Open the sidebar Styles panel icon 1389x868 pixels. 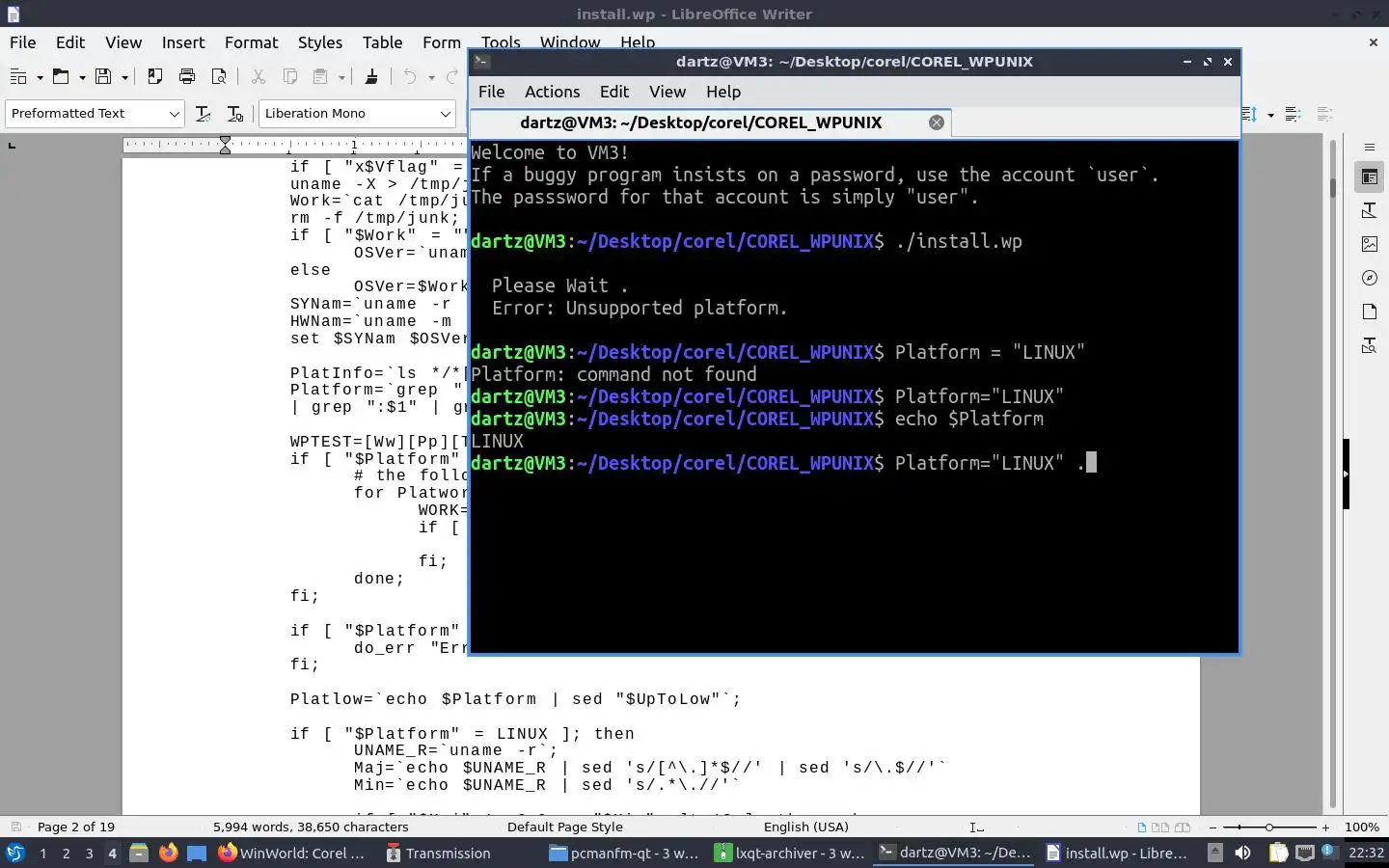(x=1369, y=210)
